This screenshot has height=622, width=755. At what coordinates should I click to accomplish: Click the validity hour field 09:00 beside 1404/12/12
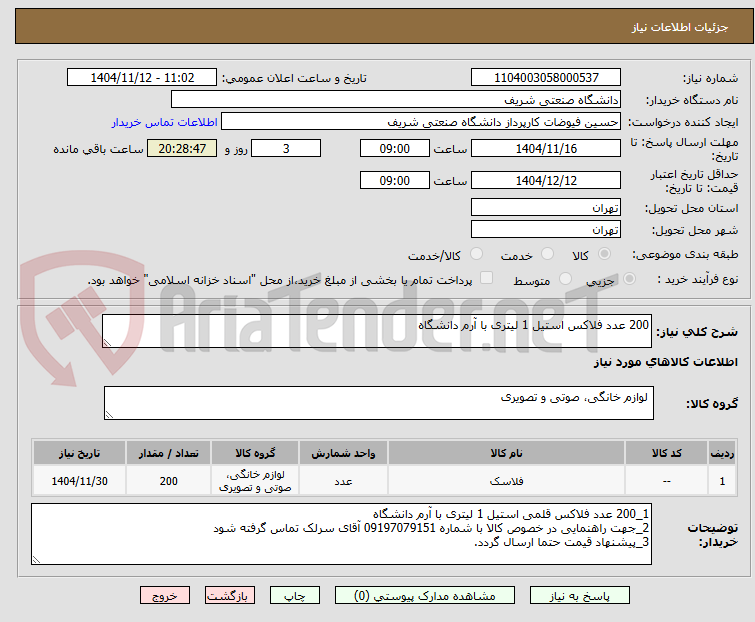[395, 181]
